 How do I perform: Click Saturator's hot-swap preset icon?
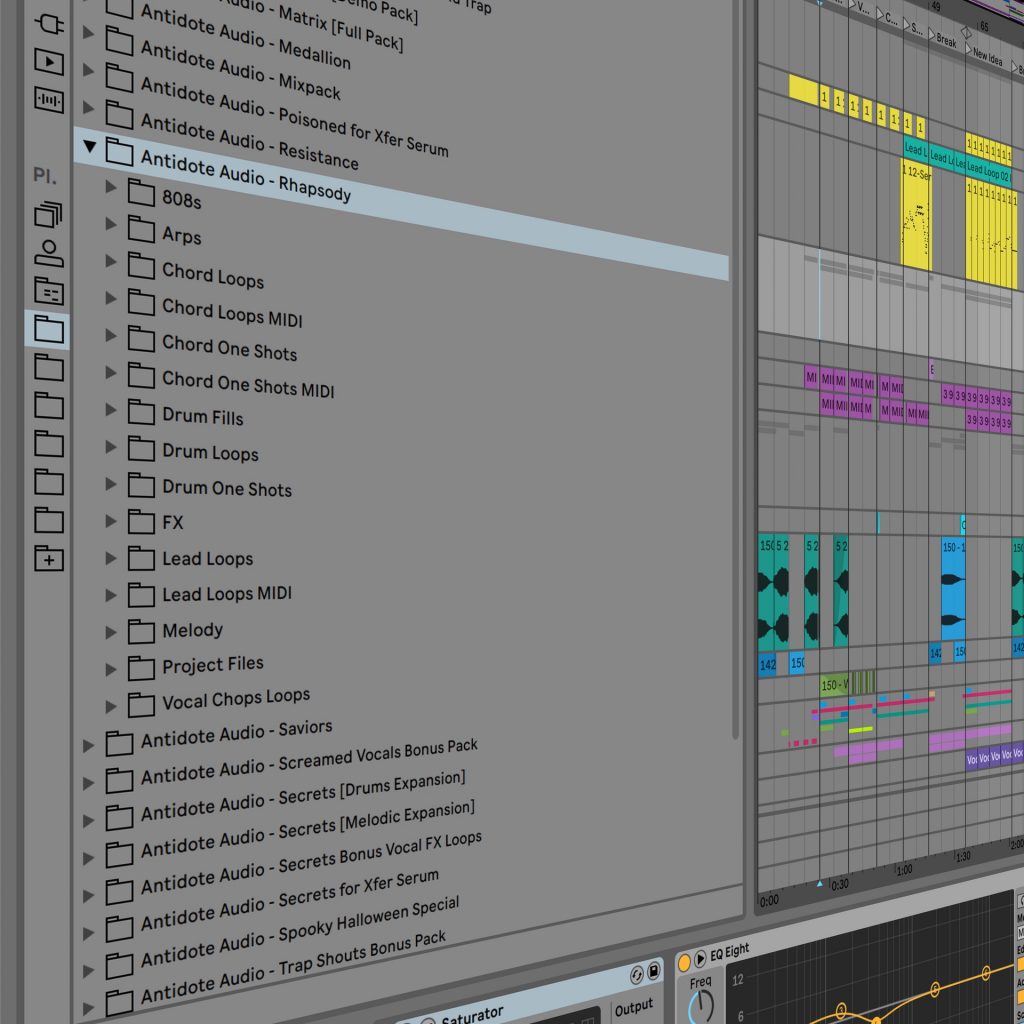click(636, 975)
